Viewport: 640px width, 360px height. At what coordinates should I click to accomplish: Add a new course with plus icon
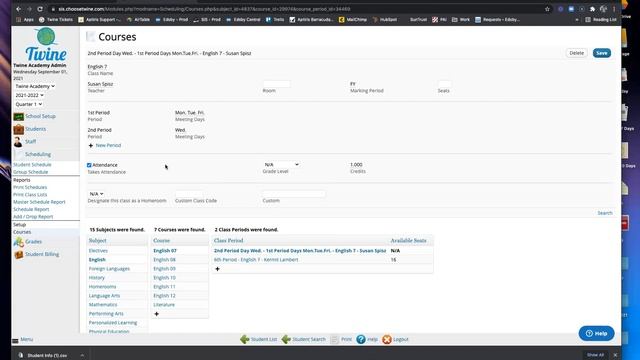(x=156, y=314)
